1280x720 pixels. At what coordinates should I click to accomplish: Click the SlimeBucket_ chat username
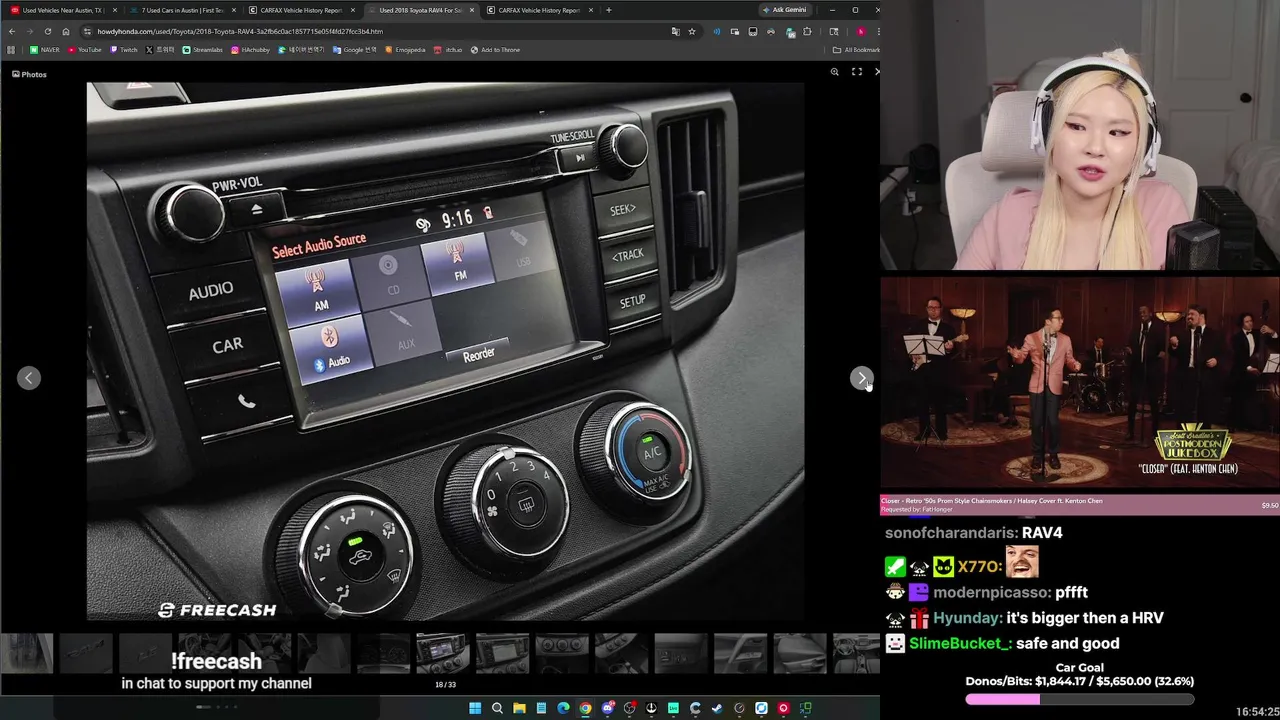pos(960,644)
